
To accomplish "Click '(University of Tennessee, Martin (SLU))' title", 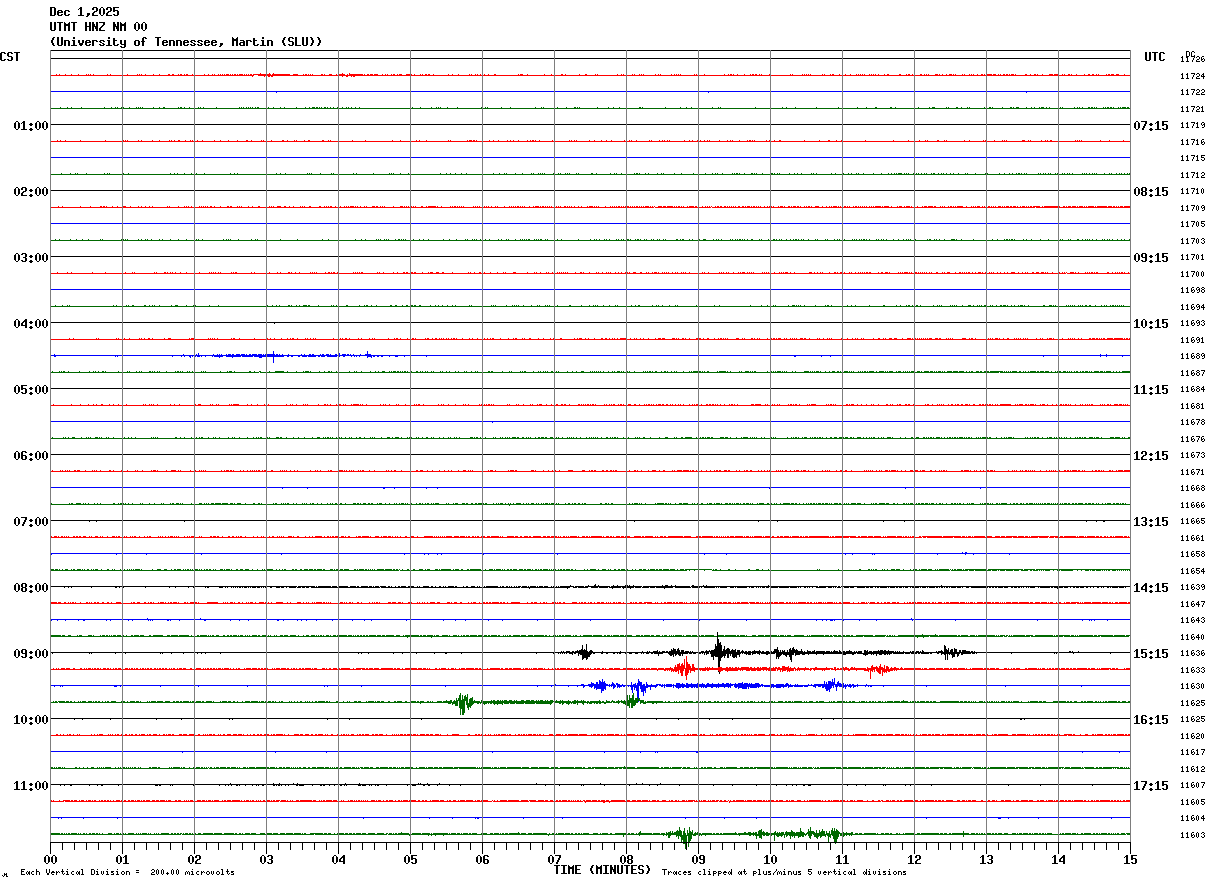I will [186, 42].
